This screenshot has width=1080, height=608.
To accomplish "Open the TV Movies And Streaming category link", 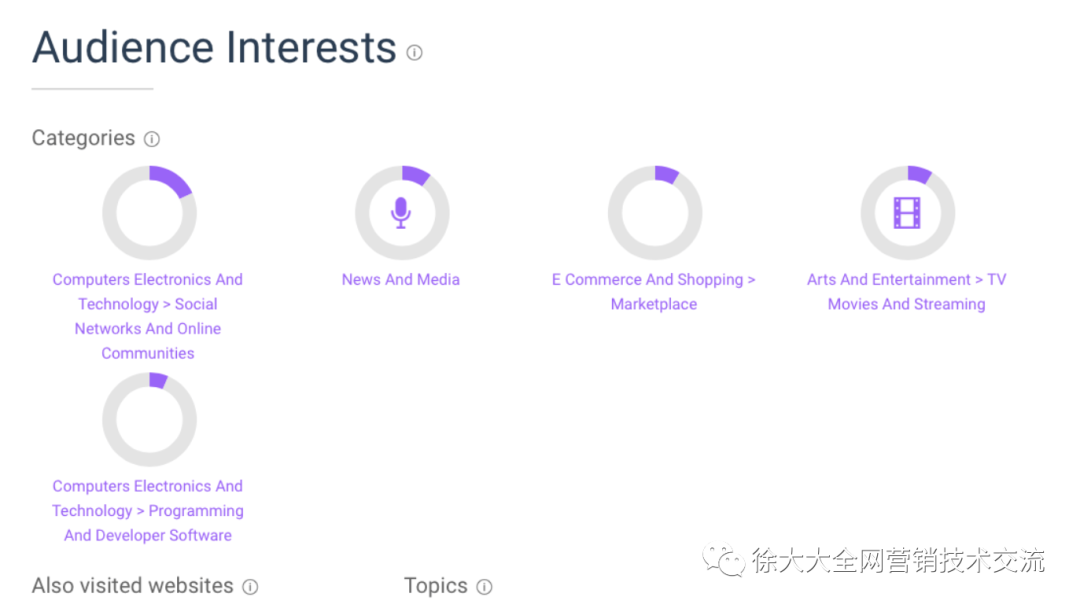I will 906,292.
